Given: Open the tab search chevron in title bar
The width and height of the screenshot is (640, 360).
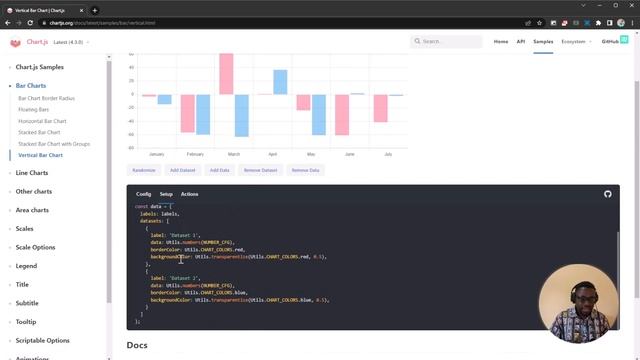Looking at the screenshot, I should pos(583,5).
